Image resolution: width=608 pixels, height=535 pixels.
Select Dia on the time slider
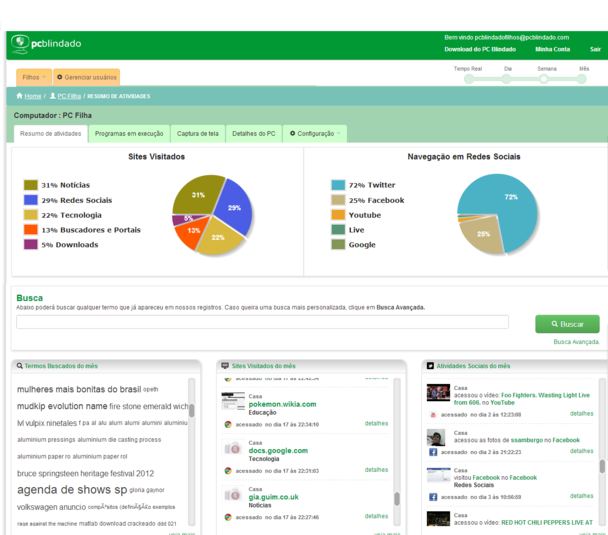click(506, 79)
